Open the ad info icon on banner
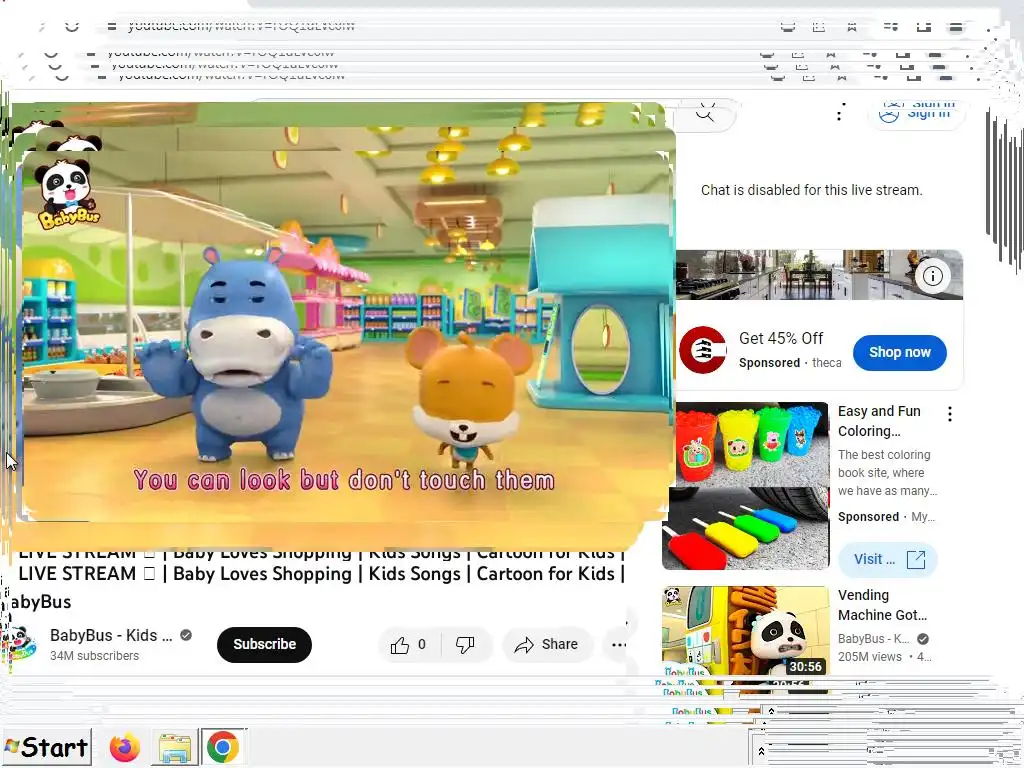Viewport: 1024px width, 768px height. click(932, 276)
